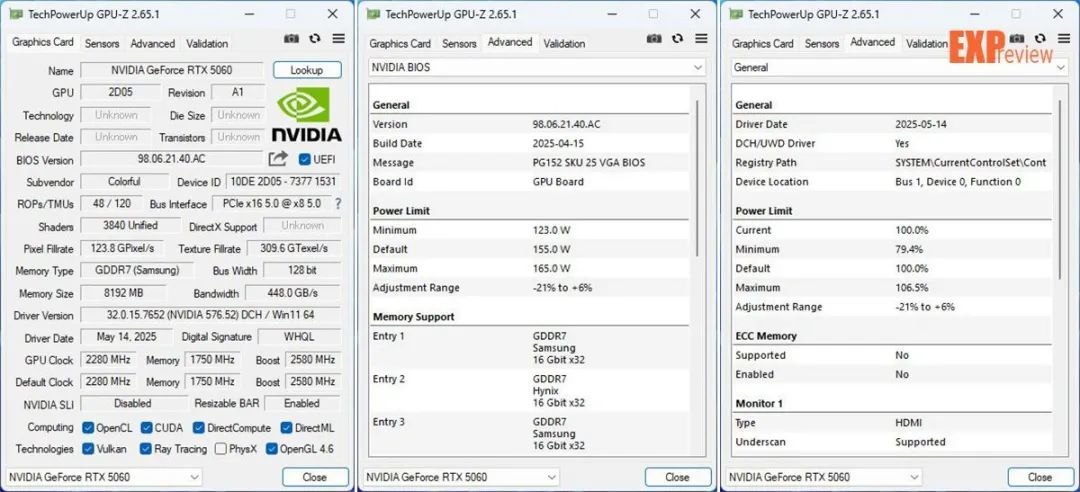This screenshot has height=492, width=1080.
Task: Click the Lookup button
Action: click(307, 70)
